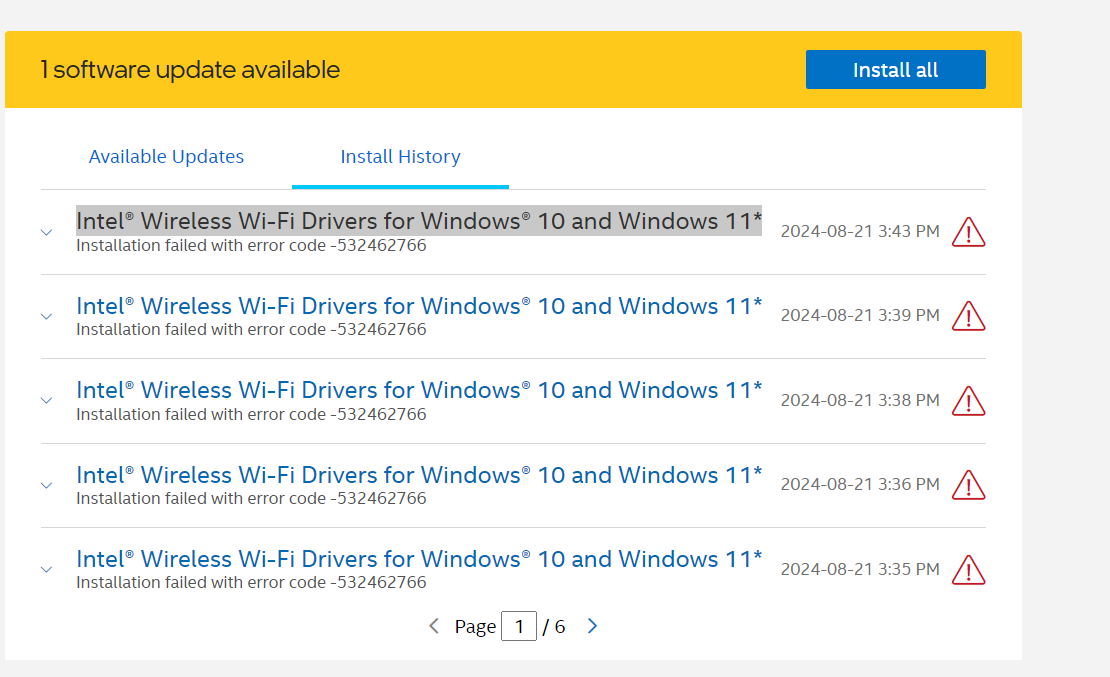The width and height of the screenshot is (1110, 677).
Task: Open Wi-Fi Drivers link dated 3:39 PM
Action: tap(418, 306)
